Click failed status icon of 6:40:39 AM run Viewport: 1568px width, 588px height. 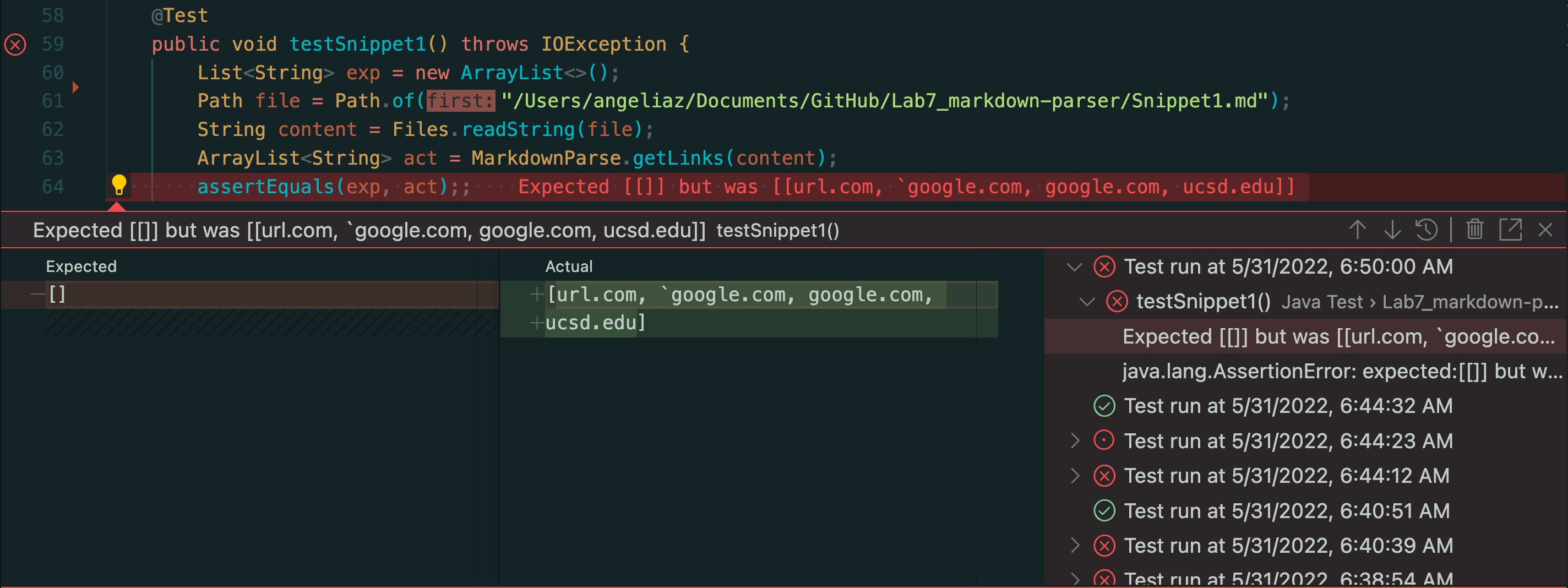pyautogui.click(x=1104, y=546)
